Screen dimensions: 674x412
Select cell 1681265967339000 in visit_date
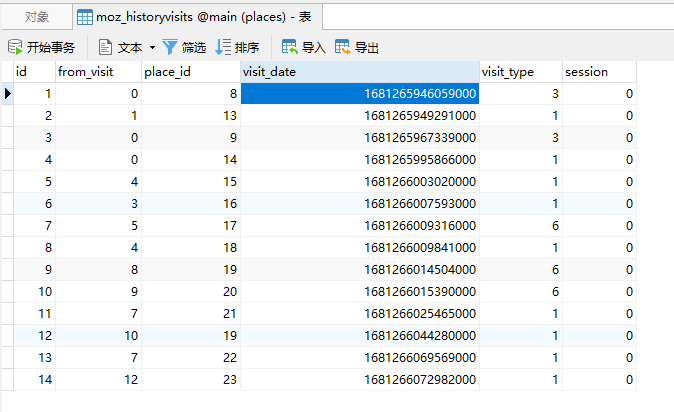360,137
